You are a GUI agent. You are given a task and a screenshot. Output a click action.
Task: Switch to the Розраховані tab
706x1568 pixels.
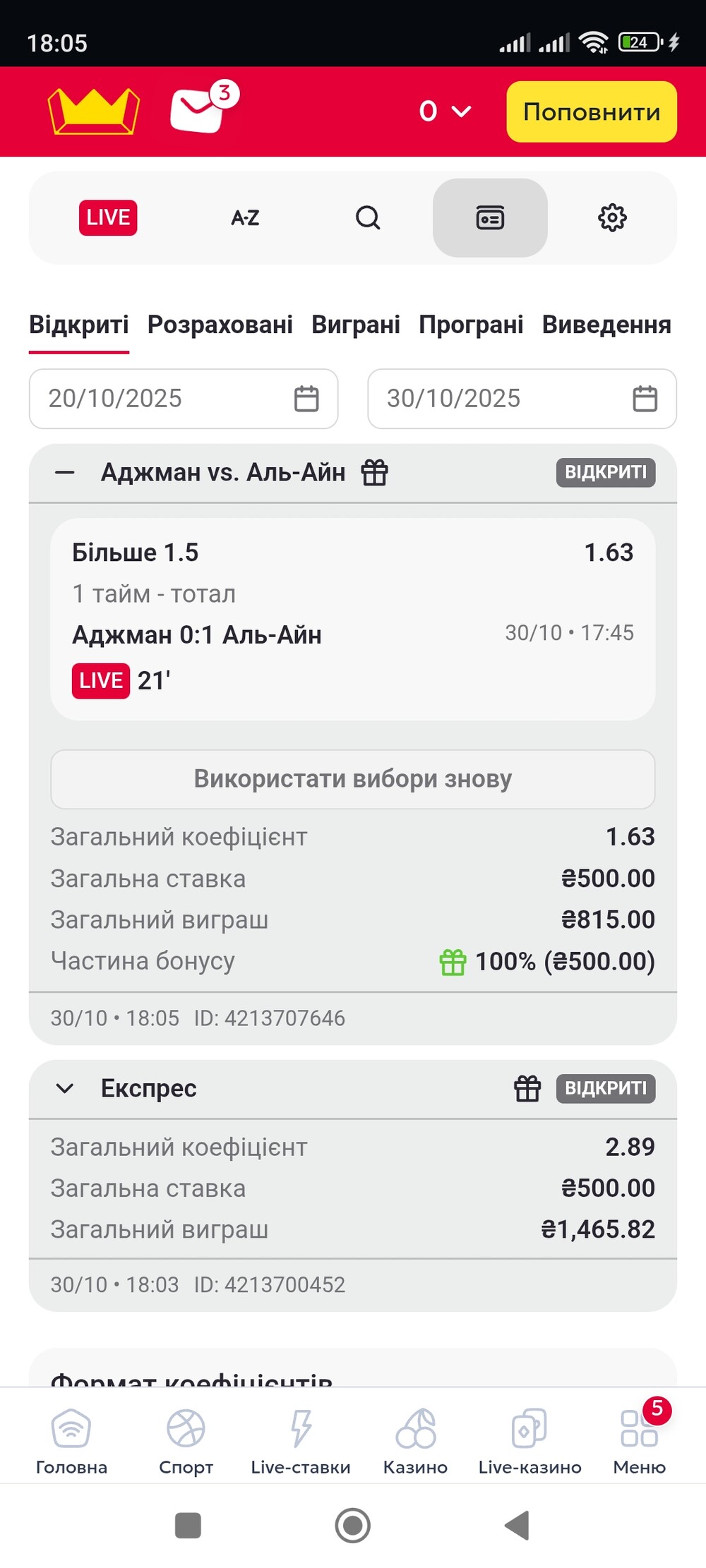pos(220,325)
